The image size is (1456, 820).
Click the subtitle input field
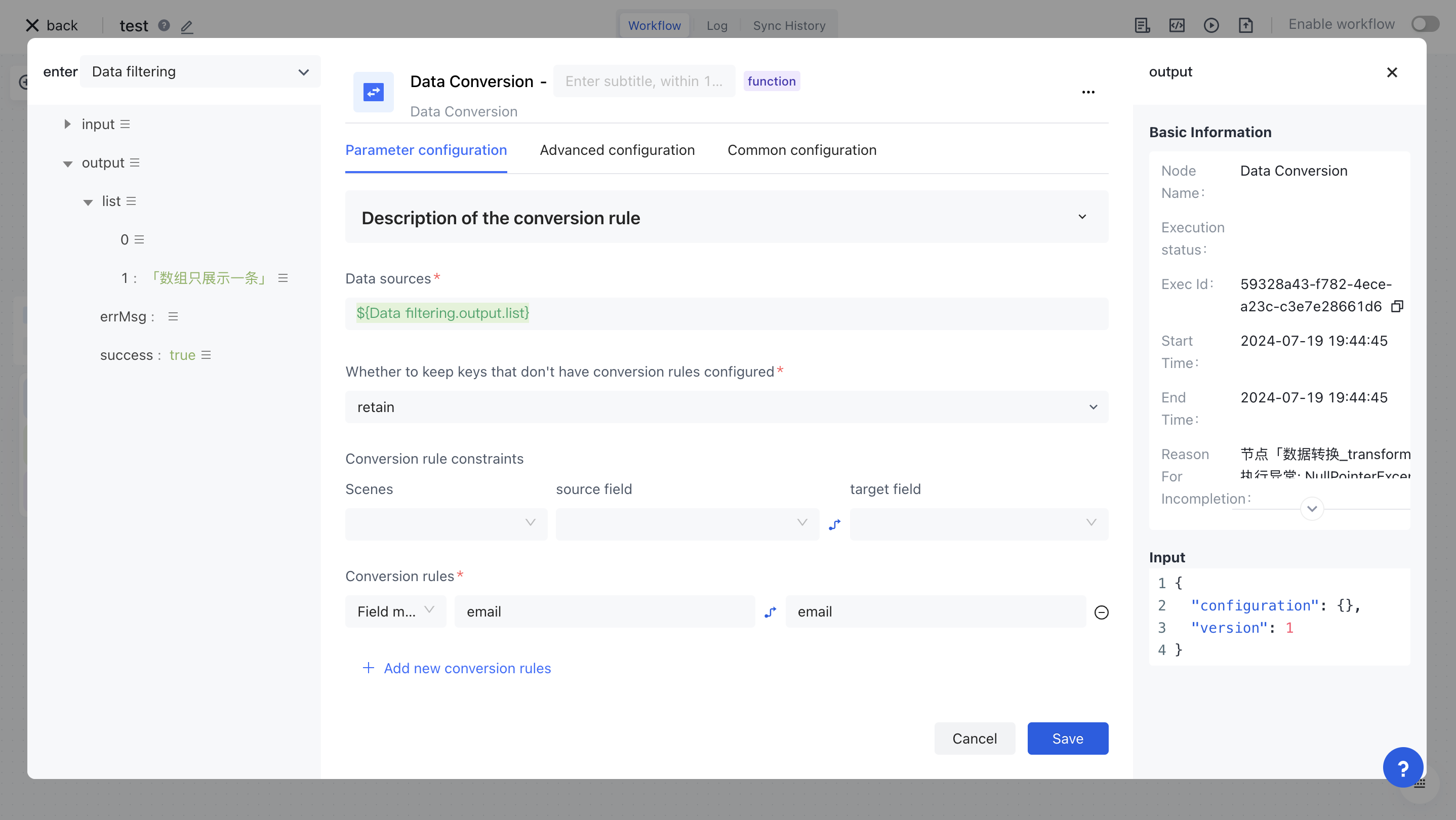point(644,81)
